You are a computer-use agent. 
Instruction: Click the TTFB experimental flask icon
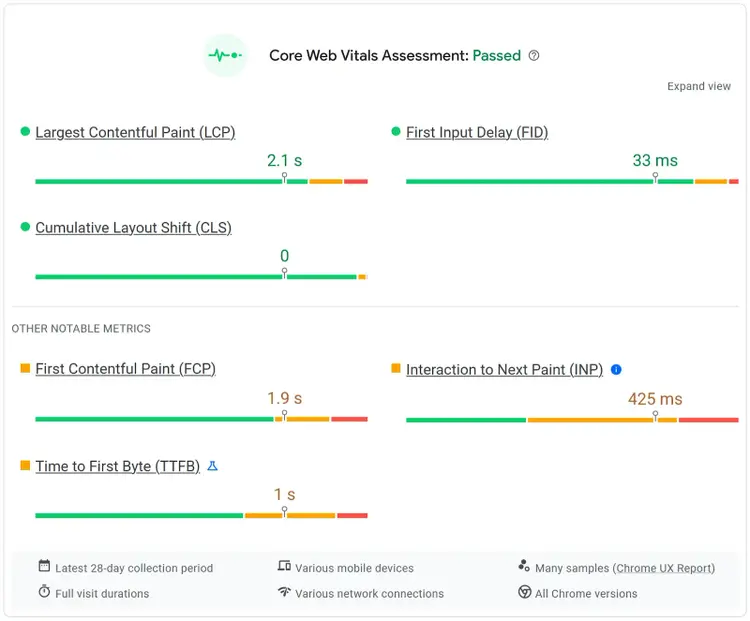point(212,466)
